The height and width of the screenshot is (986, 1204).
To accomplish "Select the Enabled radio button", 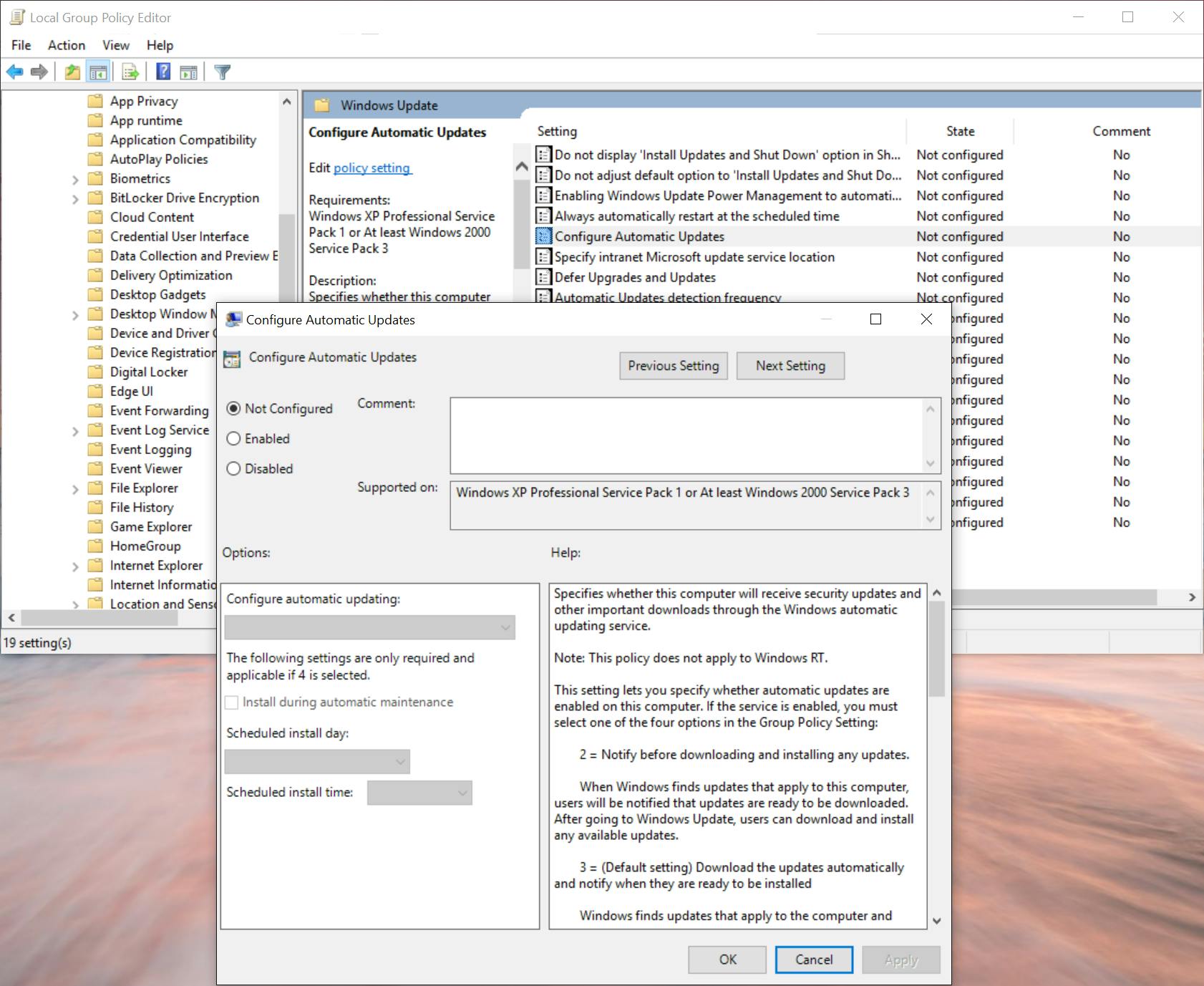I will point(233,438).
